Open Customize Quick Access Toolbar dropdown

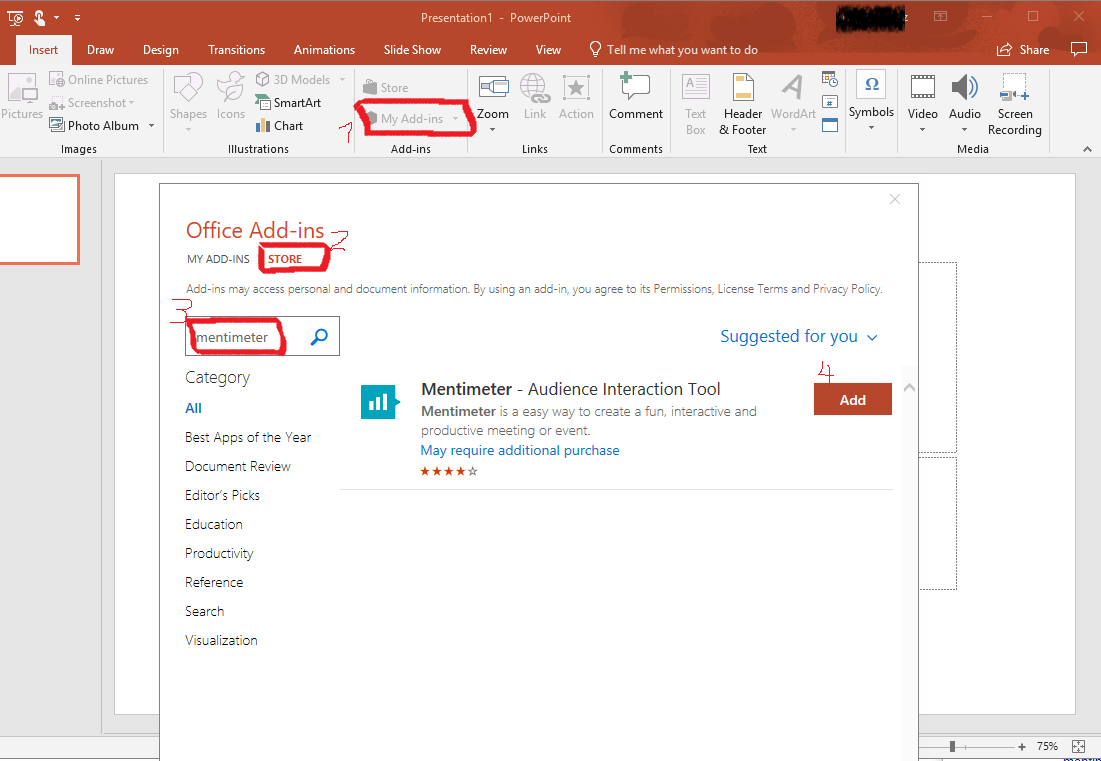click(77, 18)
